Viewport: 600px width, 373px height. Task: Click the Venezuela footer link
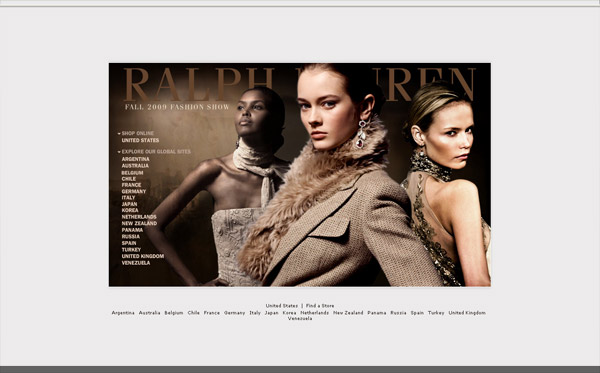pyautogui.click(x=300, y=319)
